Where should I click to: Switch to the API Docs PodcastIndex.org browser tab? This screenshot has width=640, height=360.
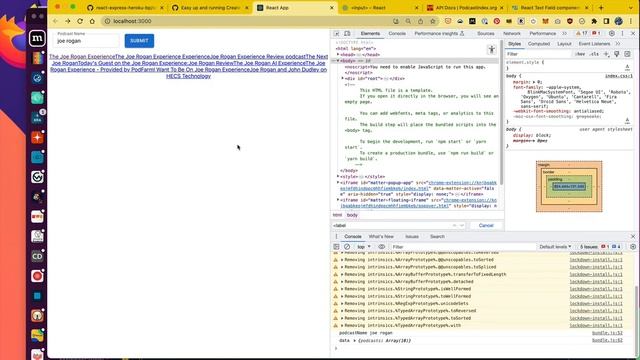click(466, 8)
